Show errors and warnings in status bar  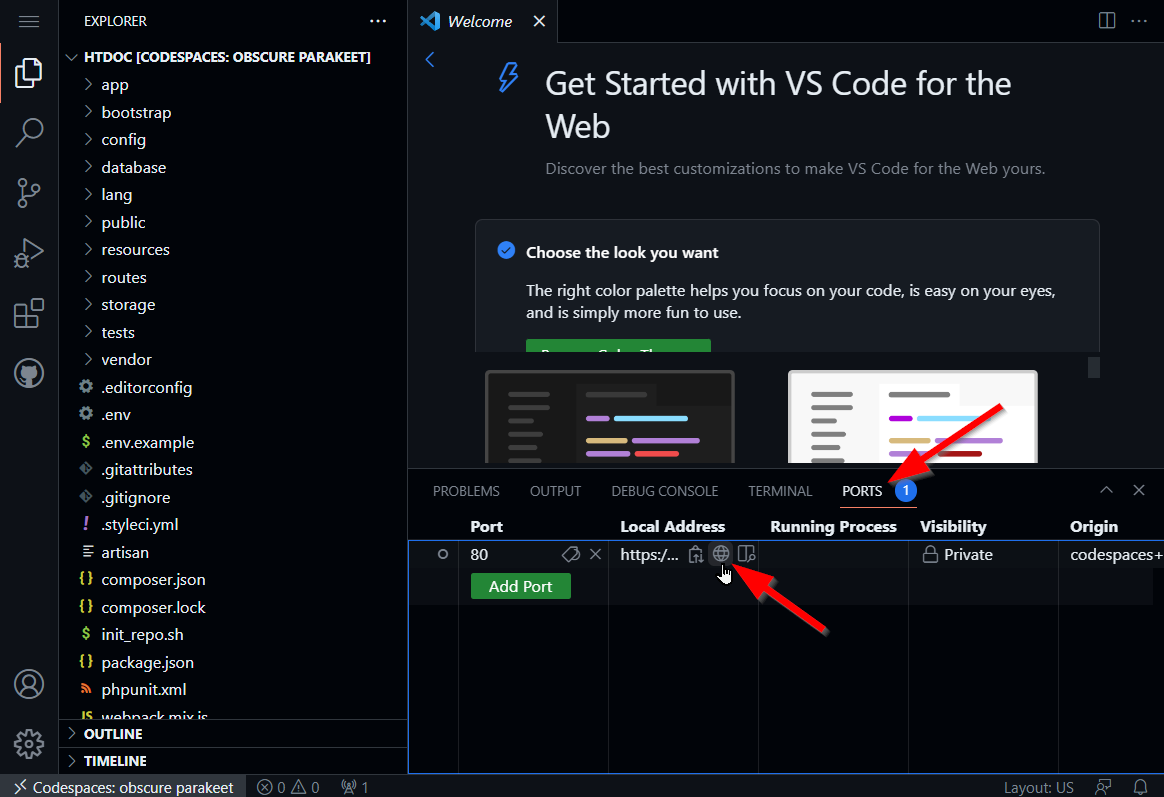pos(288,787)
